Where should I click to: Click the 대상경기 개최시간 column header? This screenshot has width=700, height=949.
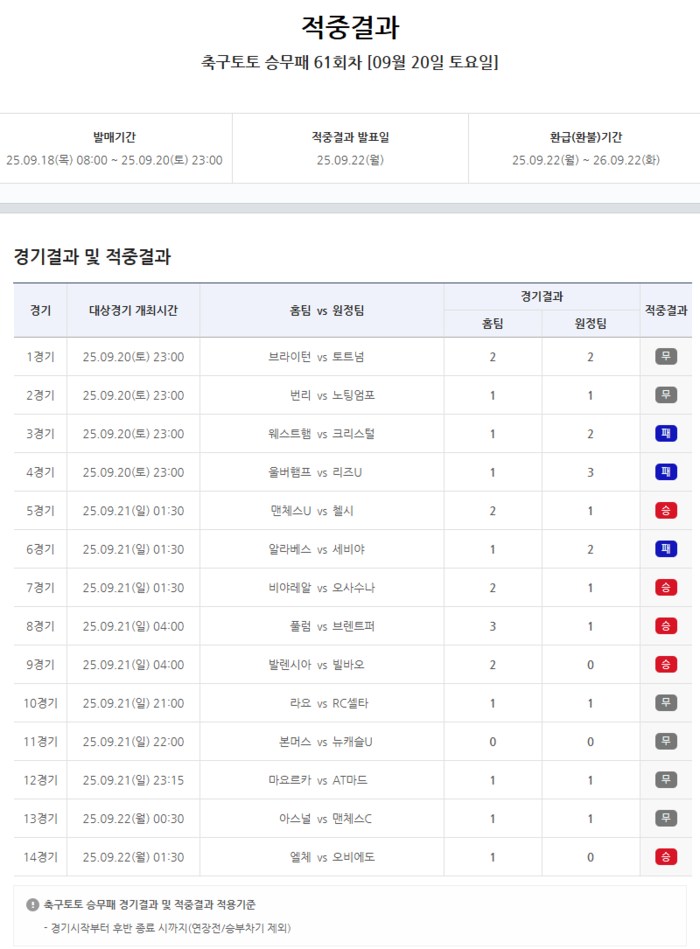(133, 310)
